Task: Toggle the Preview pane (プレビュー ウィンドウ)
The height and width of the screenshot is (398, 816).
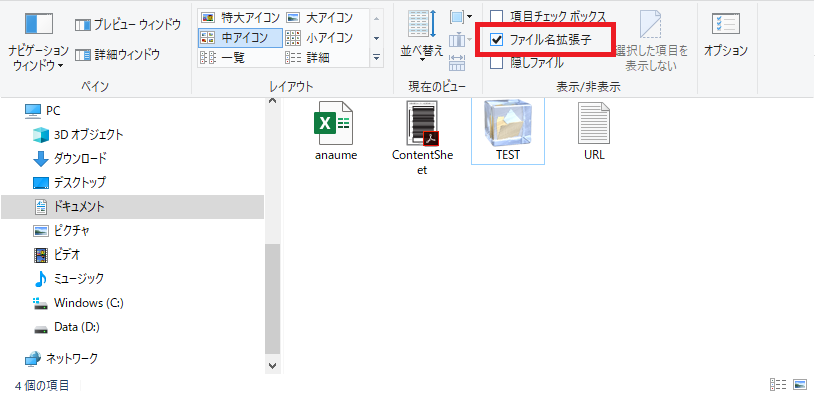Action: point(128,24)
